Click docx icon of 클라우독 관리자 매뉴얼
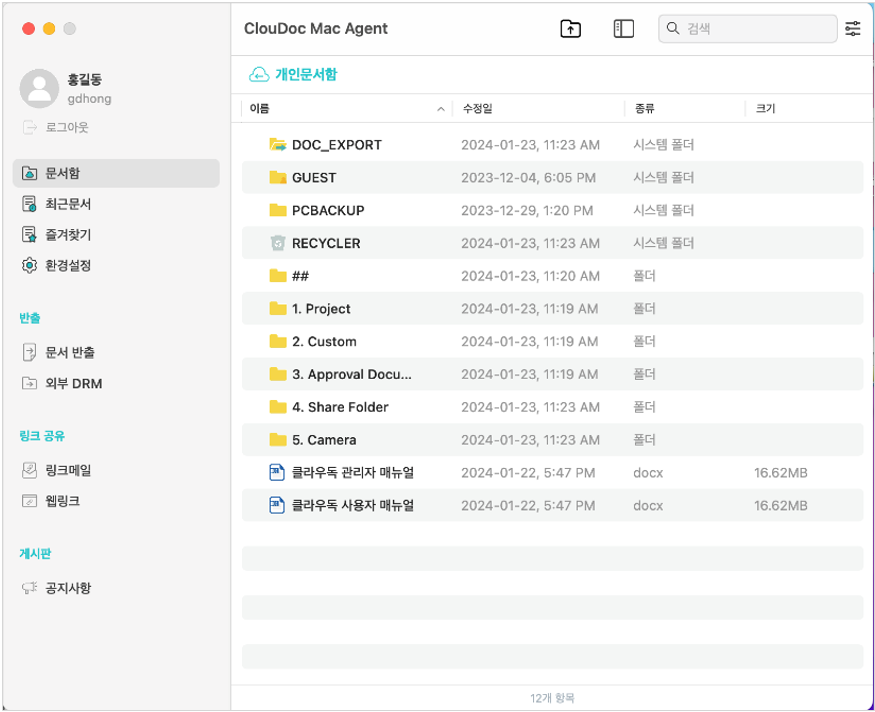875x712 pixels. 277,473
